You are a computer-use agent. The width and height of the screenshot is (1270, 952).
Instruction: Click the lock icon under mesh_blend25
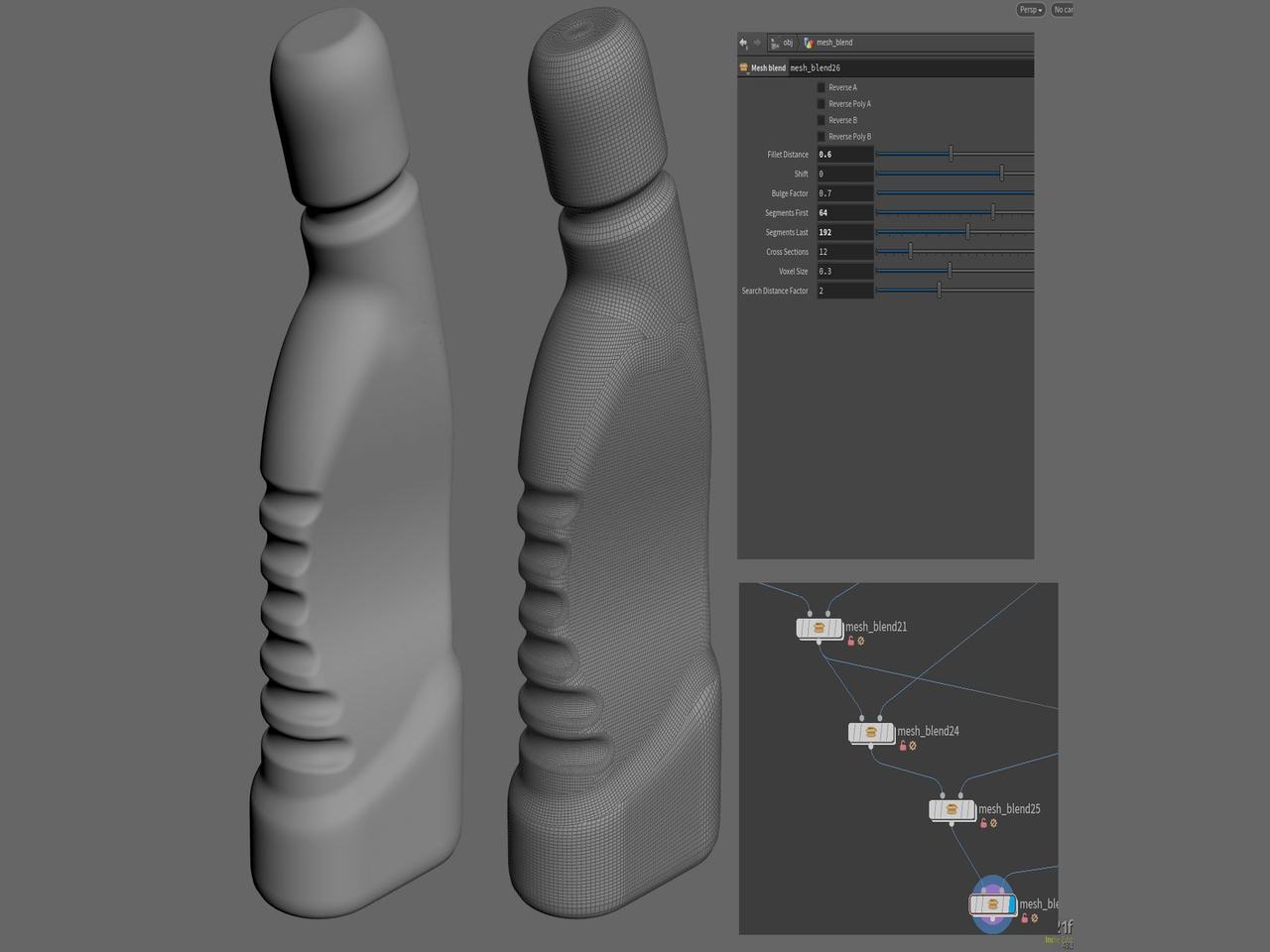click(x=982, y=822)
